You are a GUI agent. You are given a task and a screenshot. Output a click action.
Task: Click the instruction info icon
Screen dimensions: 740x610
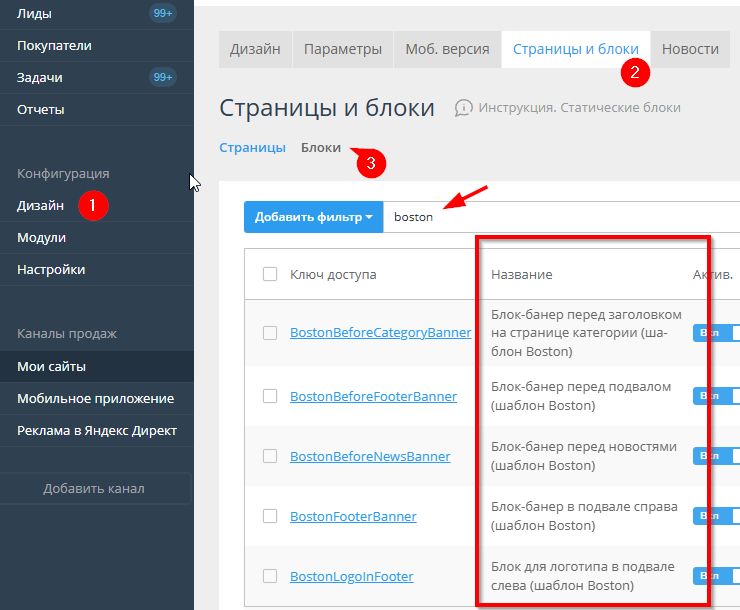point(463,108)
